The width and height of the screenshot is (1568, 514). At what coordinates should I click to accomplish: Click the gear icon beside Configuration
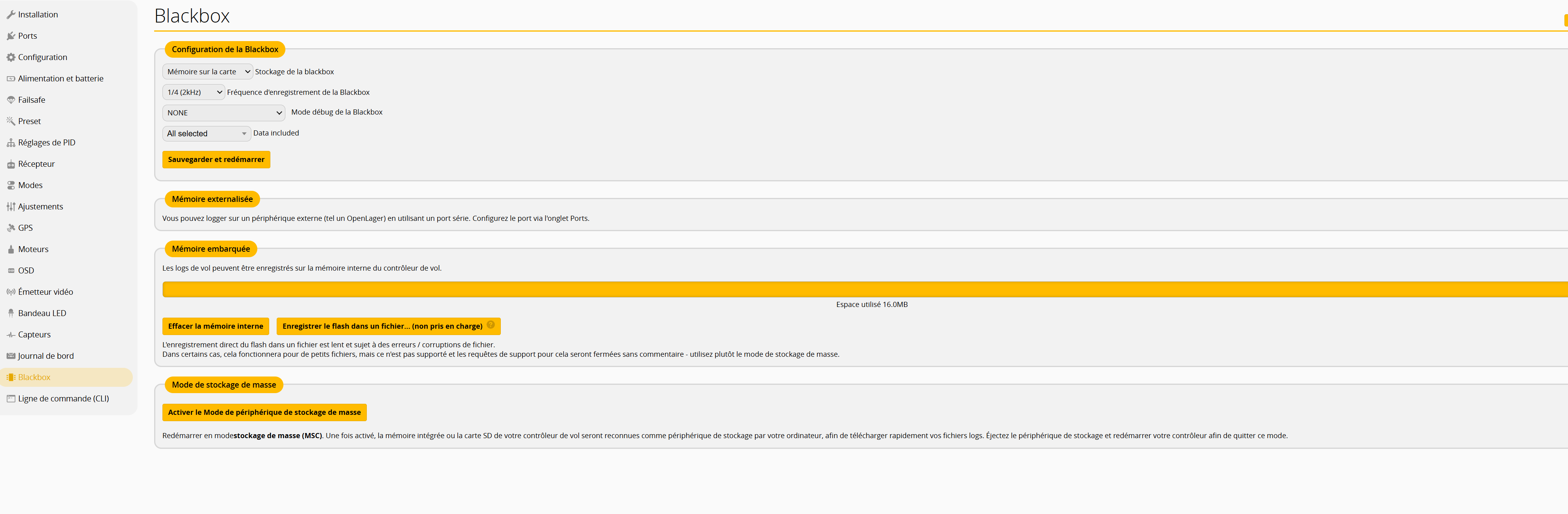[10, 57]
